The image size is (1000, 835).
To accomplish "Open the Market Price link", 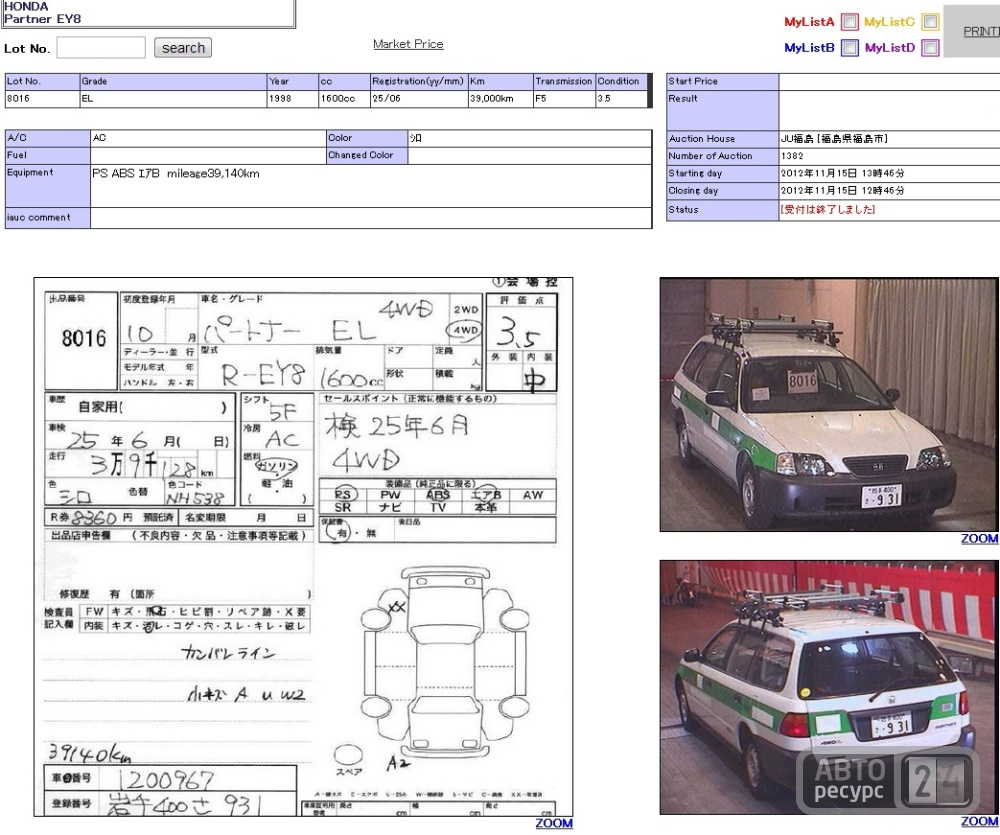I will point(408,44).
